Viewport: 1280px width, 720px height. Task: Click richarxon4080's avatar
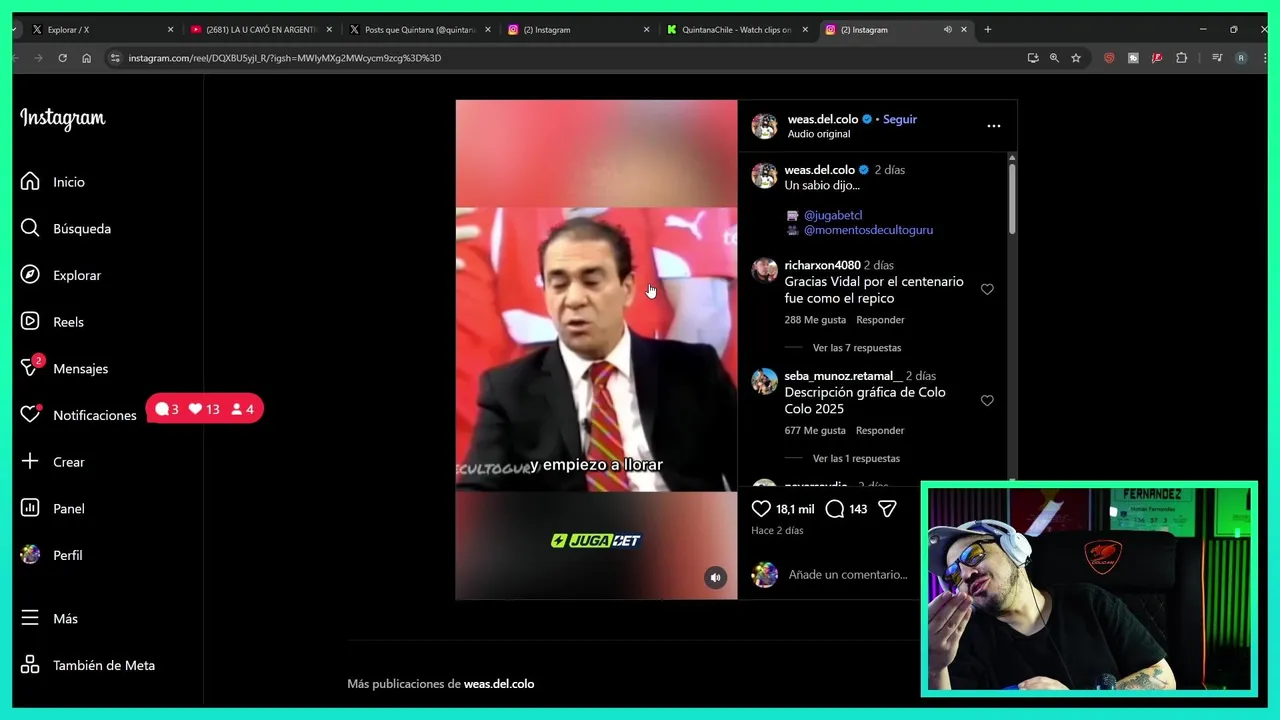764,270
